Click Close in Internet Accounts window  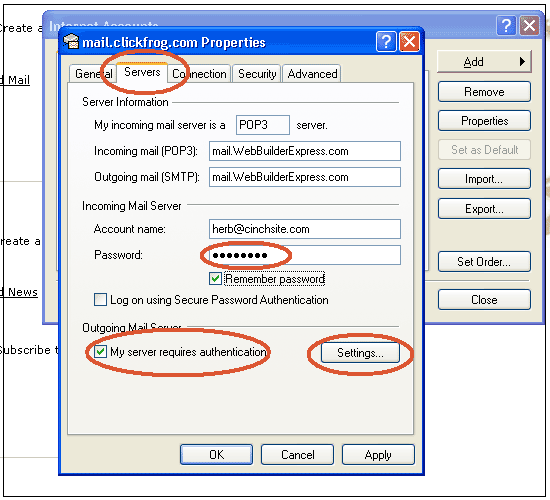[484, 300]
